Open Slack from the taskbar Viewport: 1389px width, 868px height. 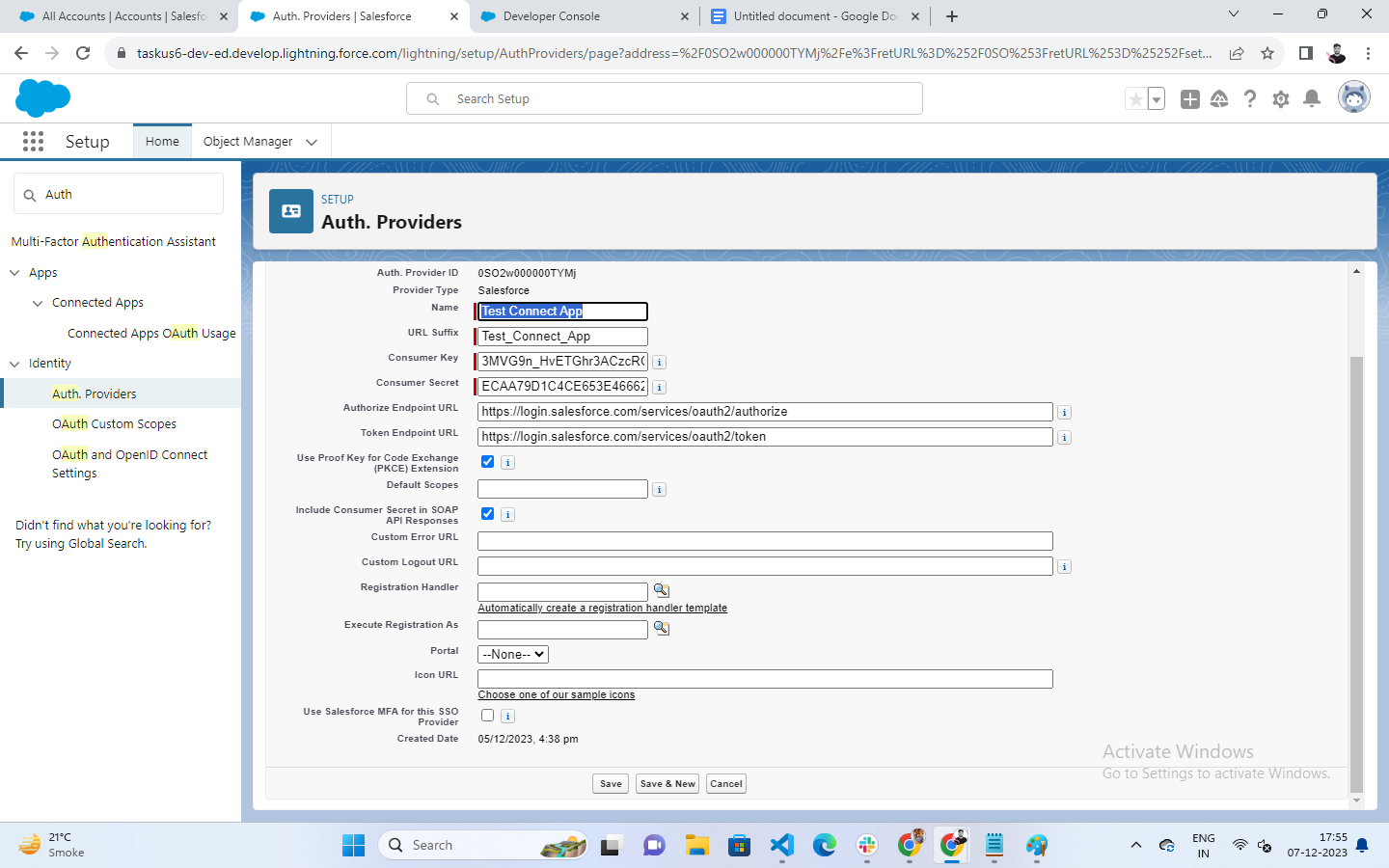point(867,846)
